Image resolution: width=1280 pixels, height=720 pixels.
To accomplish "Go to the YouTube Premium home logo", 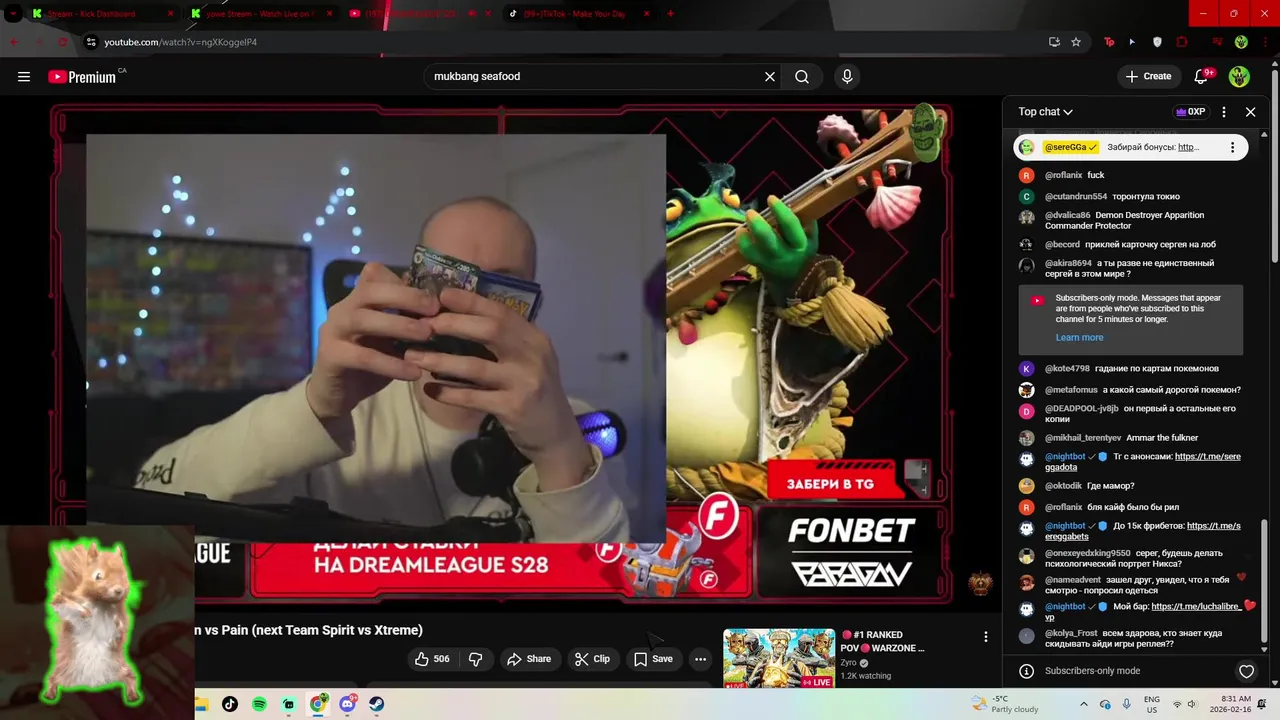I will [83, 76].
